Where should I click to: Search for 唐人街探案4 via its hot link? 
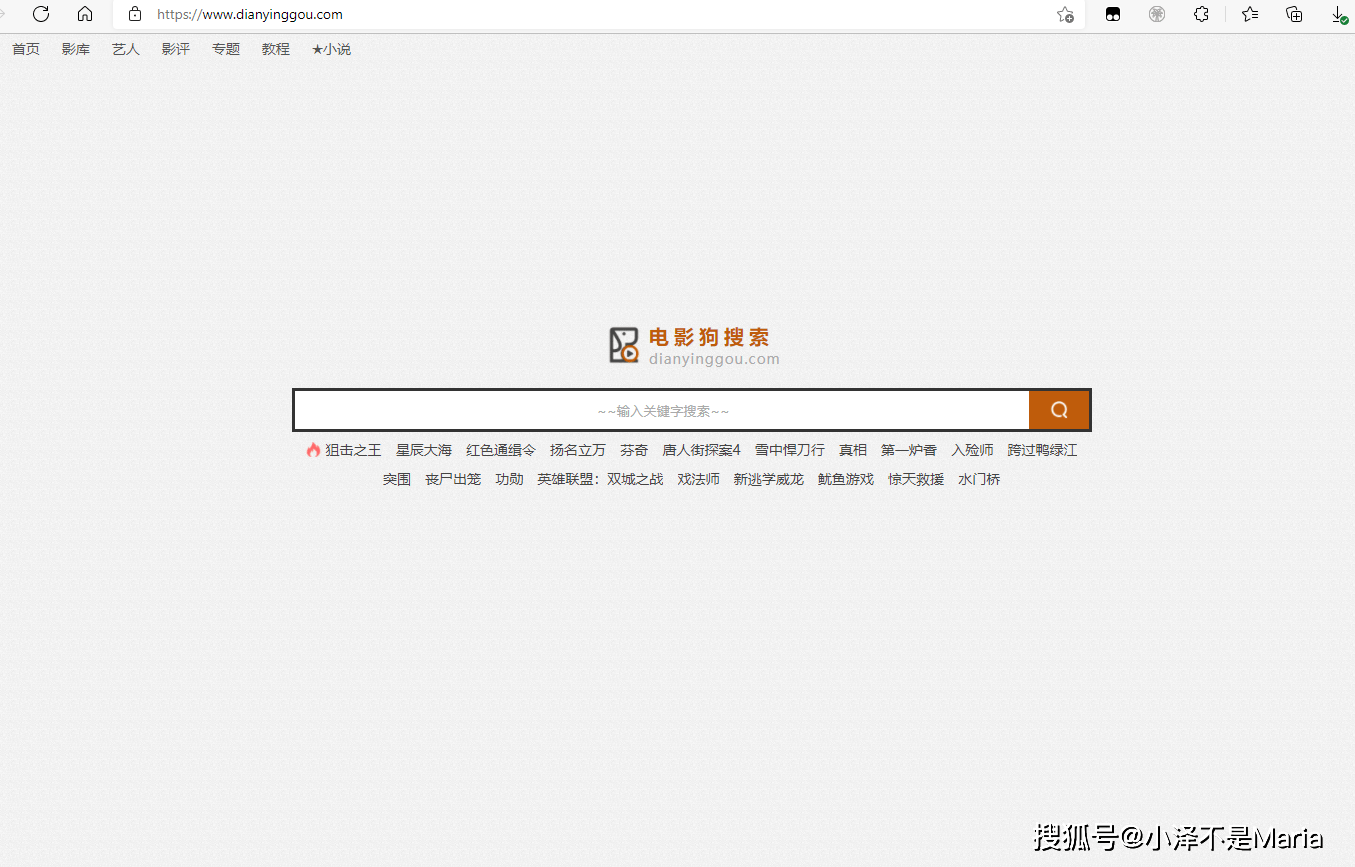pos(703,449)
